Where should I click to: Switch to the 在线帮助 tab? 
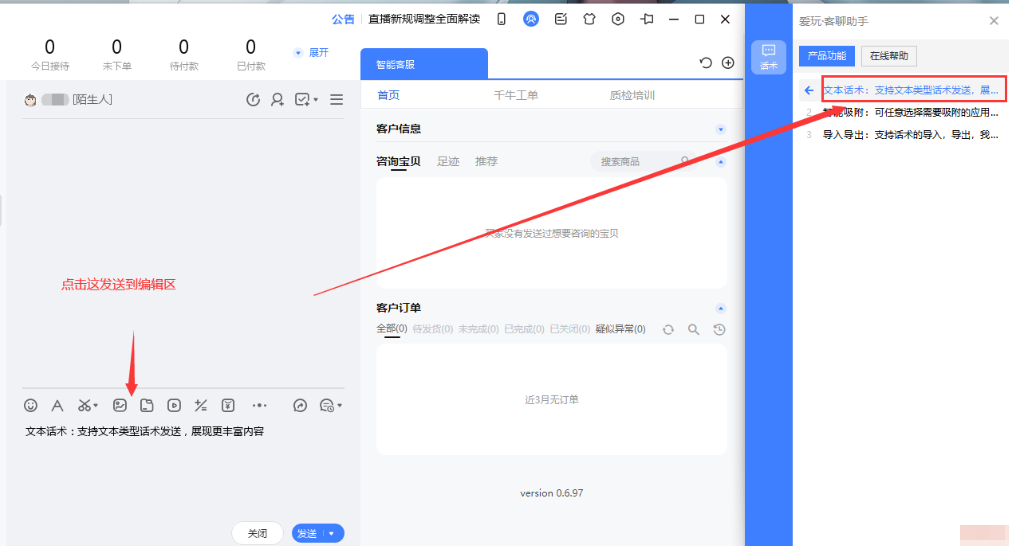888,56
